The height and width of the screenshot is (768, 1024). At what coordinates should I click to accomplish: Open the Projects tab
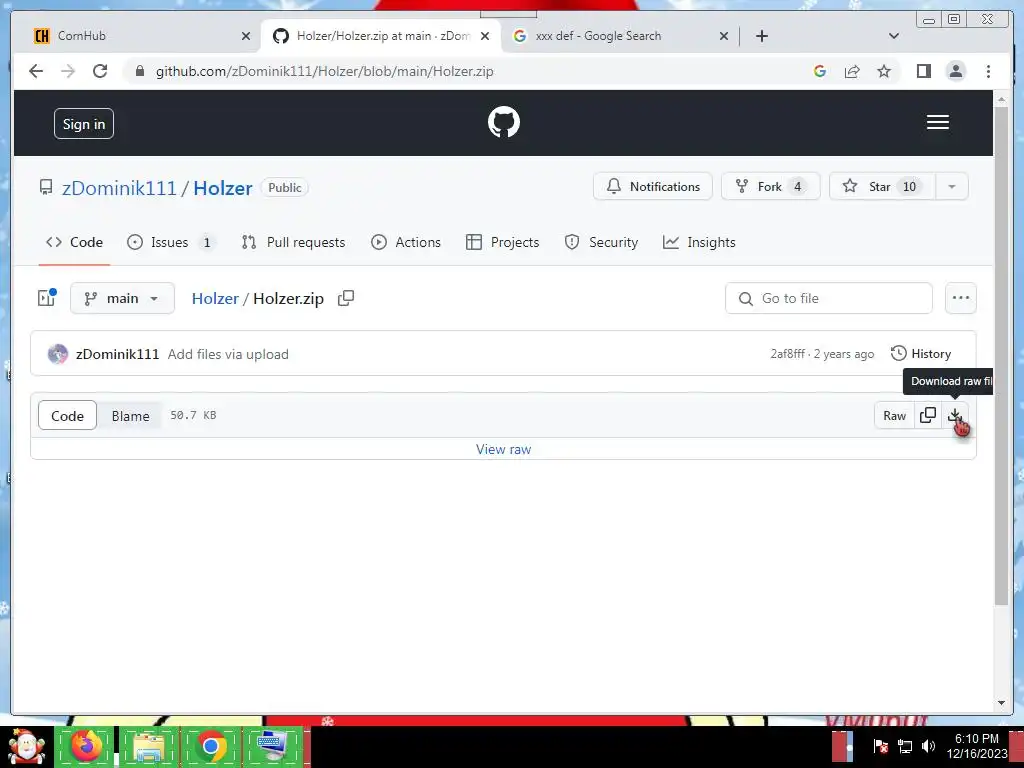click(502, 242)
